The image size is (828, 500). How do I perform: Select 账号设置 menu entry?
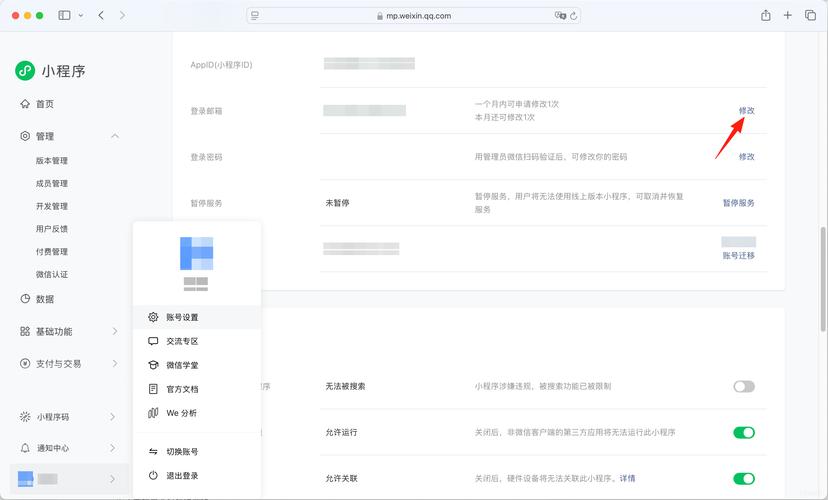(x=197, y=317)
